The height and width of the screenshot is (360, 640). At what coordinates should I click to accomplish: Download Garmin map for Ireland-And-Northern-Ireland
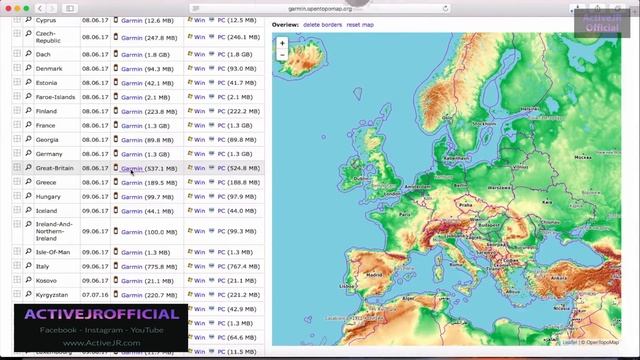[x=132, y=232]
